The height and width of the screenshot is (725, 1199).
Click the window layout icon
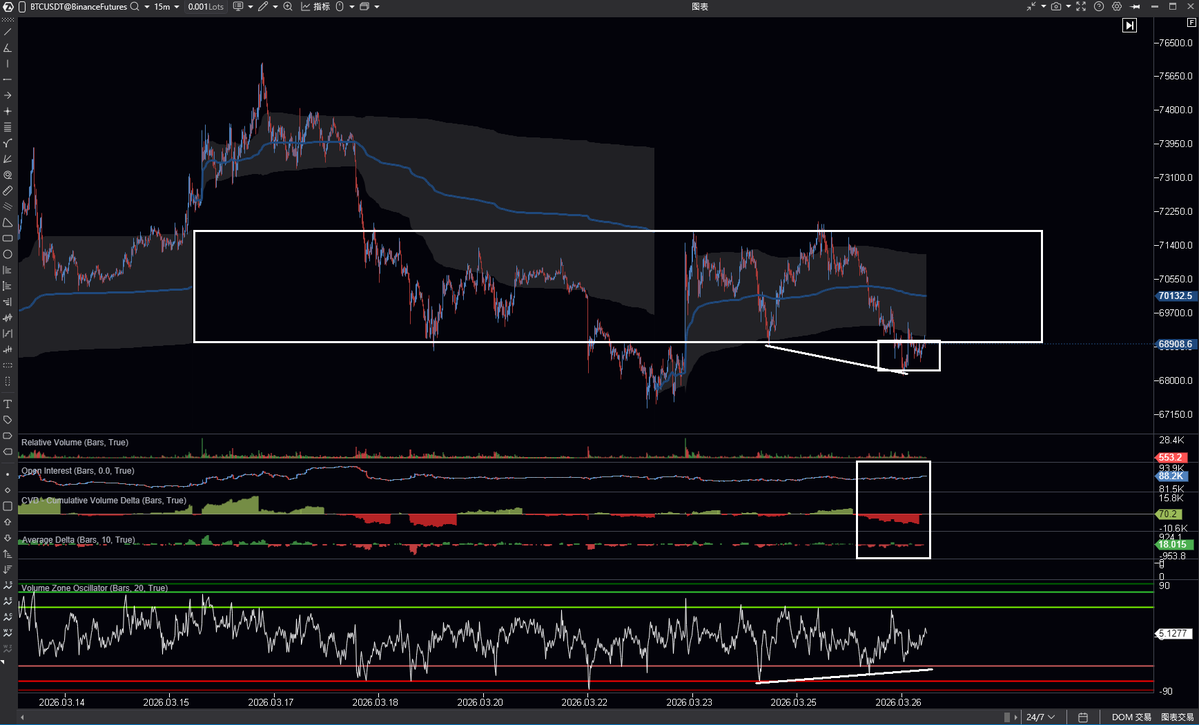tap(364, 7)
